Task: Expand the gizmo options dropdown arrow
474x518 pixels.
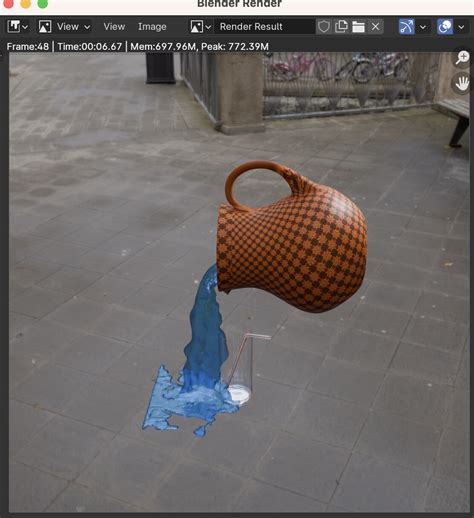Action: pos(423,27)
